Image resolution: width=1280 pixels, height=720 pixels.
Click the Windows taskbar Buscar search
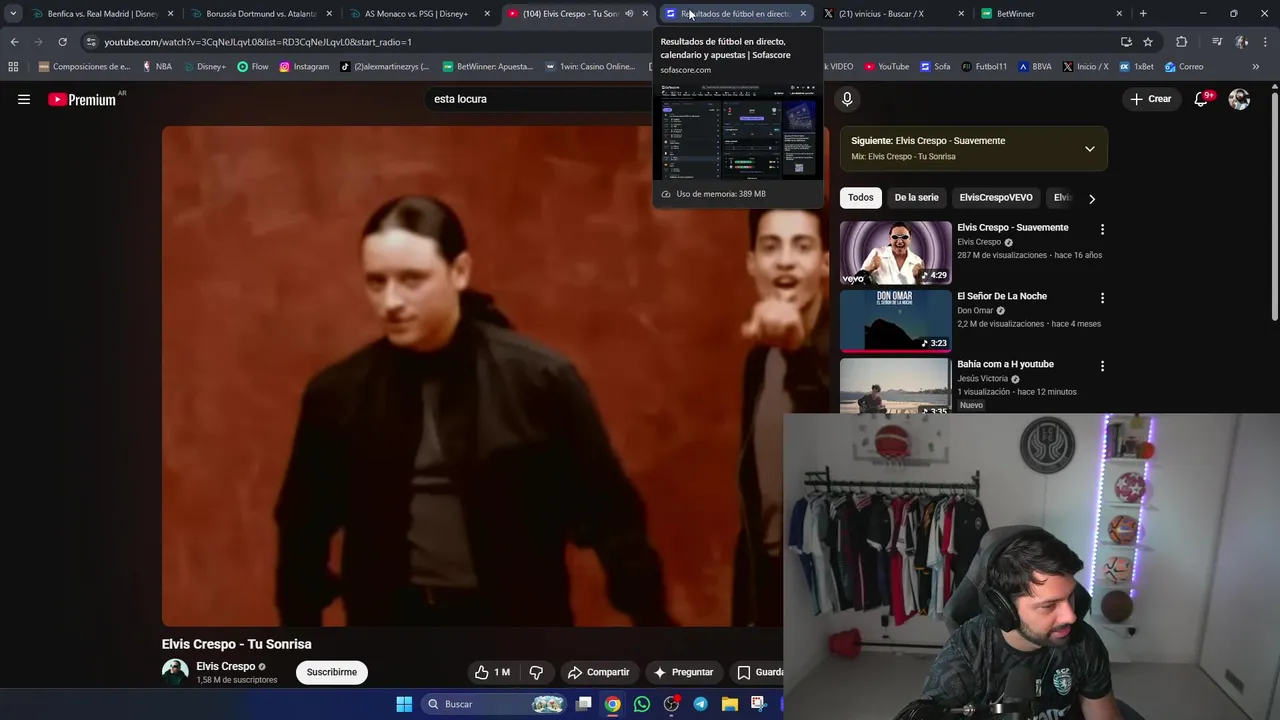(x=495, y=704)
